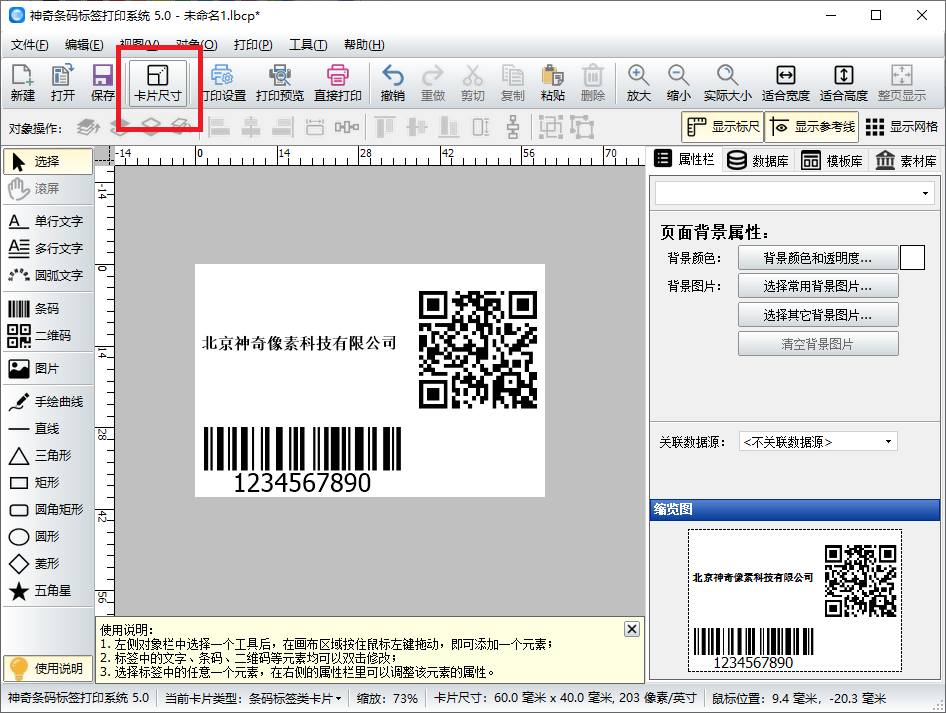This screenshot has width=946, height=713.
Task: Select the 北京神奇像素科技有限公司 text on canvas
Action: click(299, 343)
